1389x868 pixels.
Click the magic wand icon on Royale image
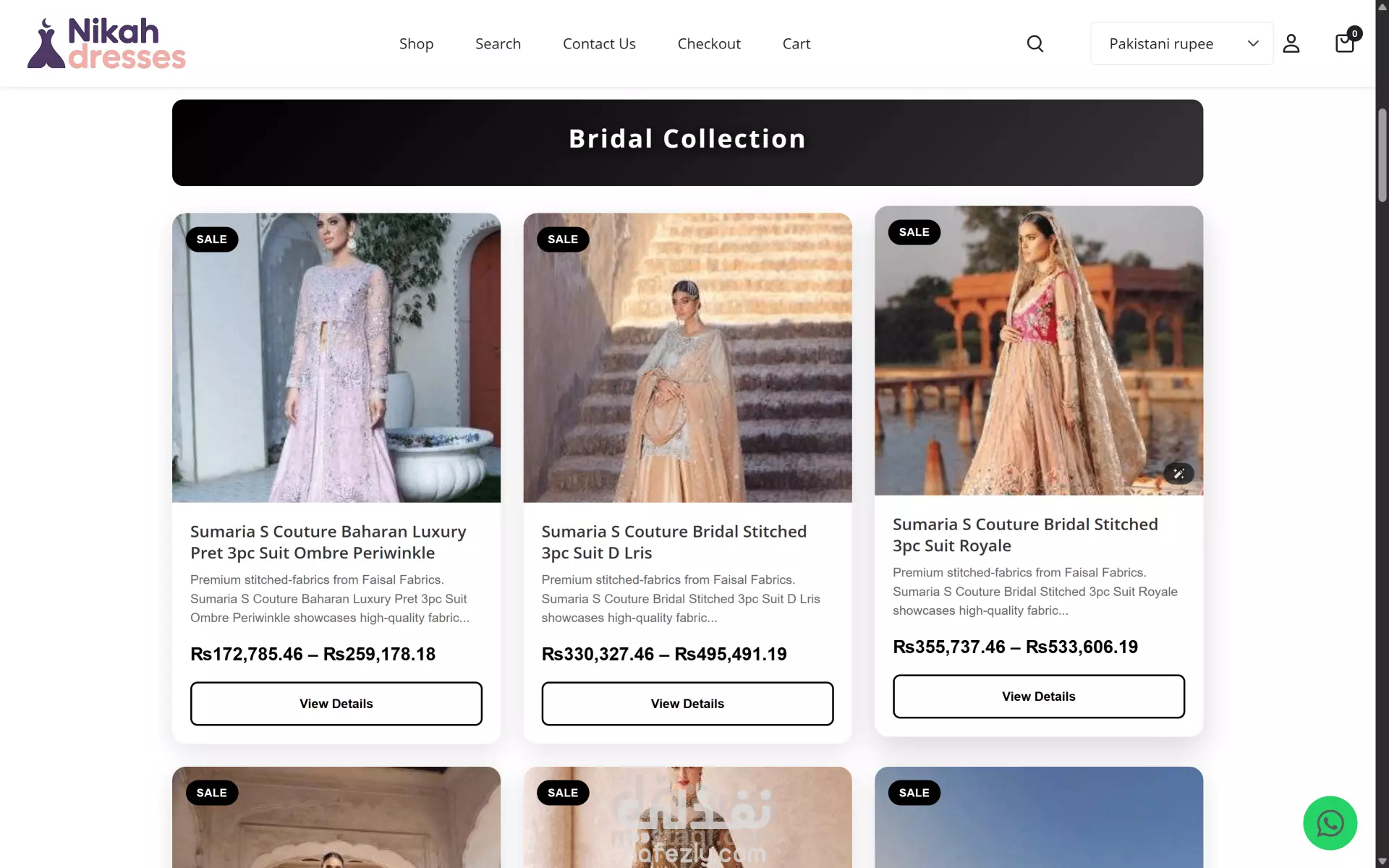(x=1178, y=474)
